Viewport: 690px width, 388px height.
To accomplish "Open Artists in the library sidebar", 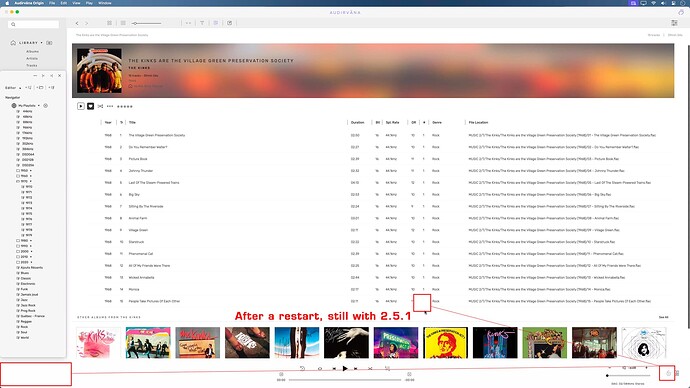I will pyautogui.click(x=32, y=59).
